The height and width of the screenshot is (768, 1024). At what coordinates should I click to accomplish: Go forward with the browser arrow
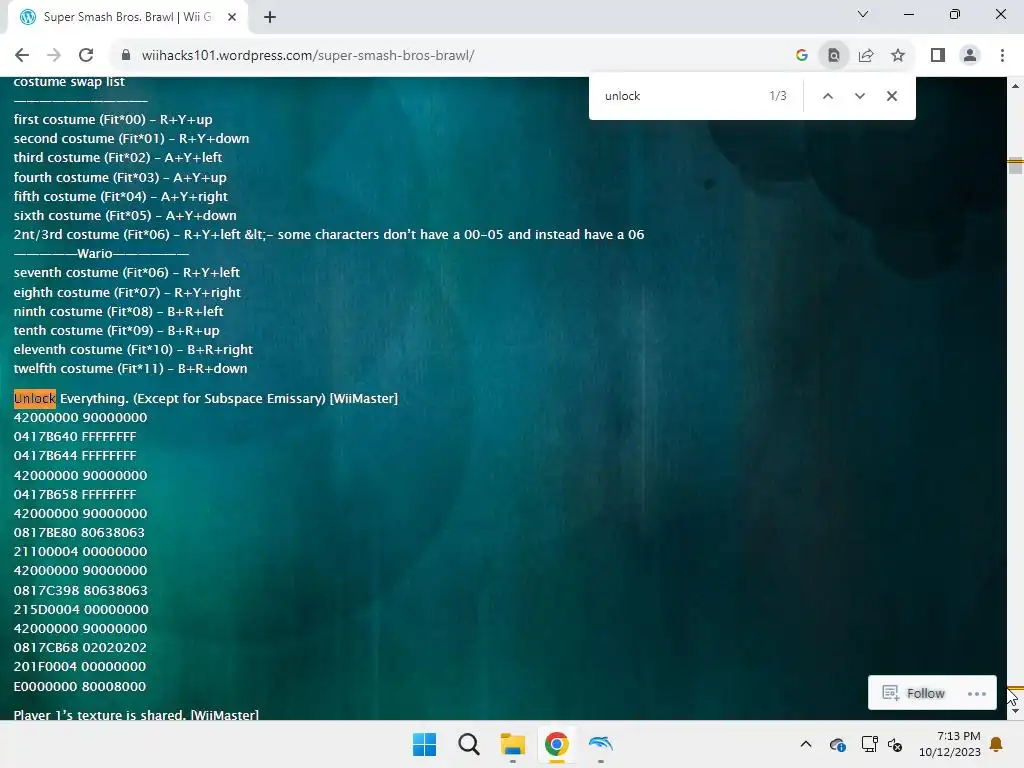coord(54,56)
